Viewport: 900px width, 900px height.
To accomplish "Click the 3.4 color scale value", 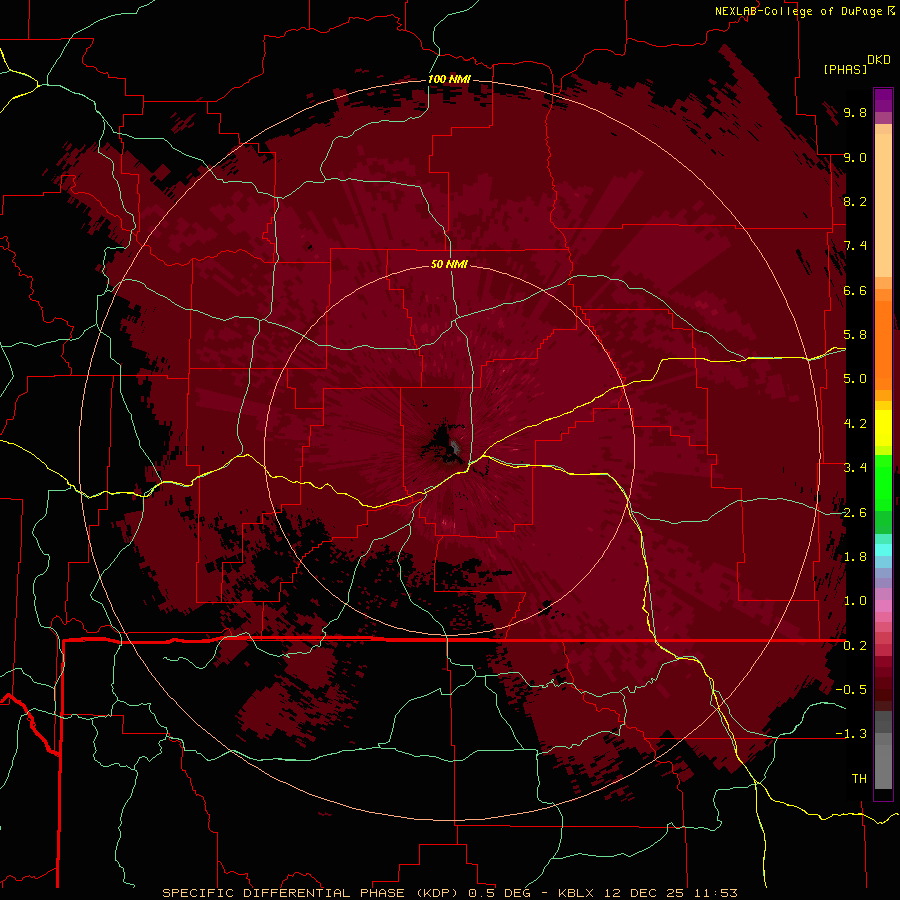I will tap(855, 468).
